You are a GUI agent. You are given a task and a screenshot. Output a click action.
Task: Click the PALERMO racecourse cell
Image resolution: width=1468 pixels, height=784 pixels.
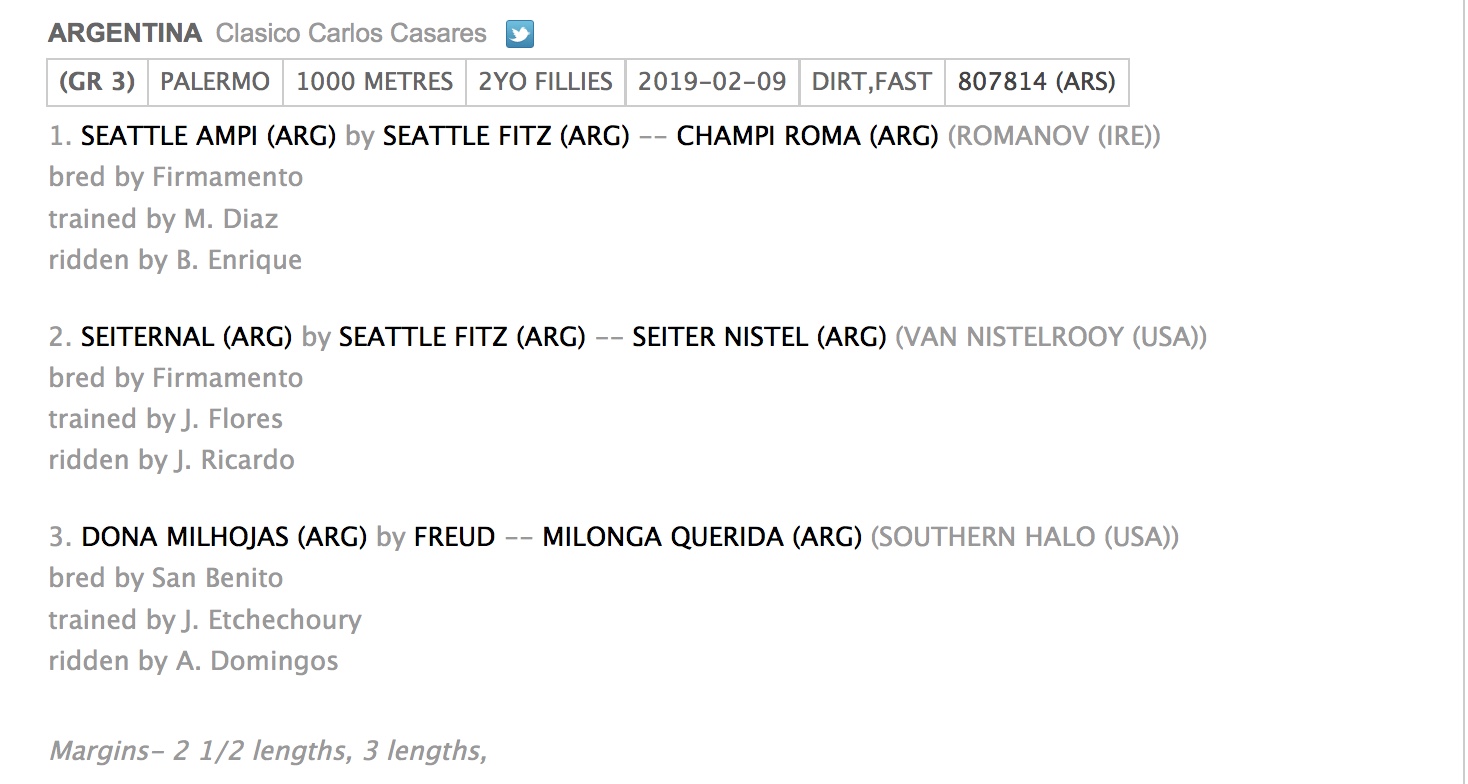tap(215, 82)
